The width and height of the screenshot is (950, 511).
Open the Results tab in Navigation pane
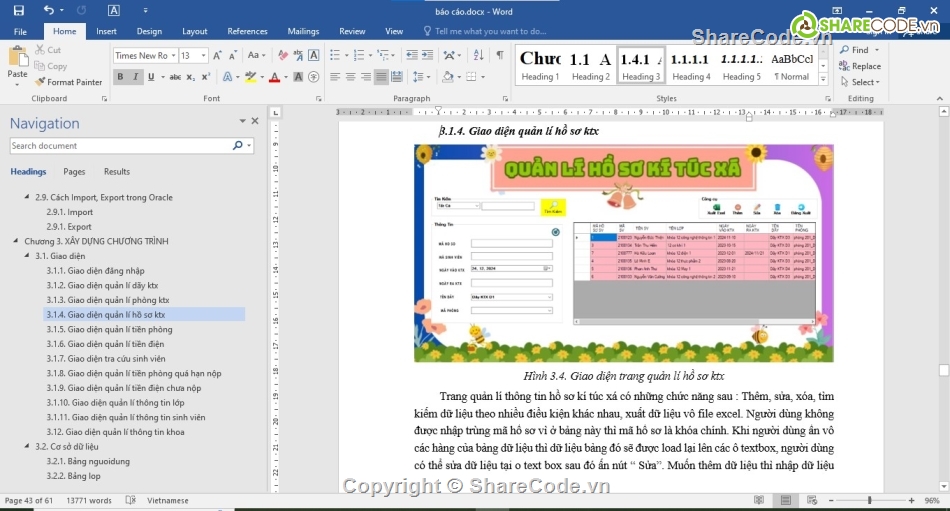[116, 172]
